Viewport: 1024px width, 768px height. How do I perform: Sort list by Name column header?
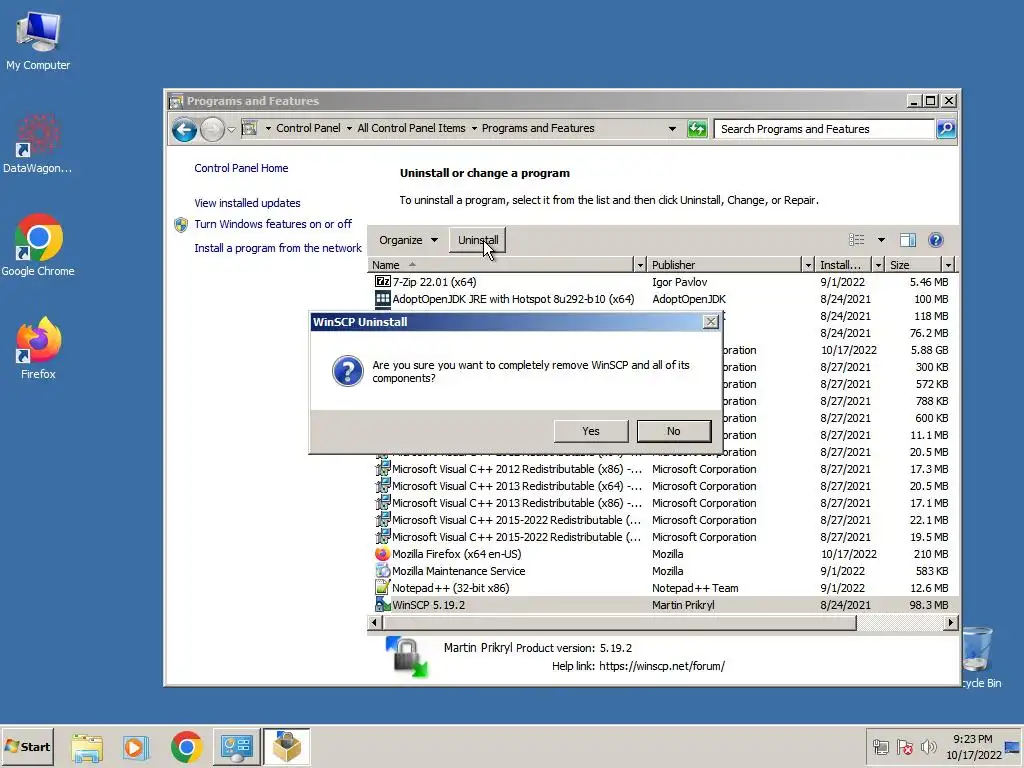click(501, 264)
